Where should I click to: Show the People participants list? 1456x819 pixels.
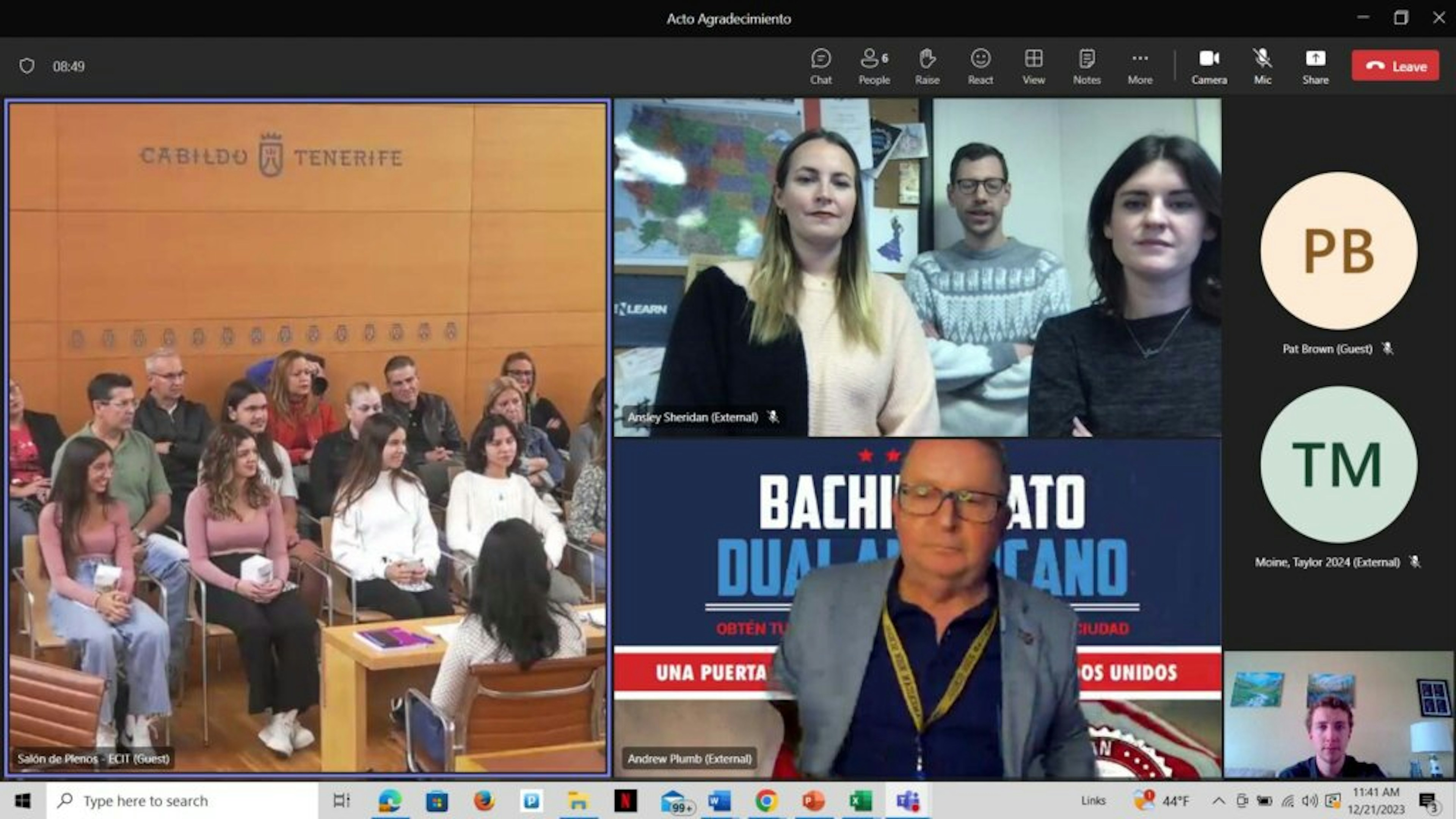coord(874,66)
